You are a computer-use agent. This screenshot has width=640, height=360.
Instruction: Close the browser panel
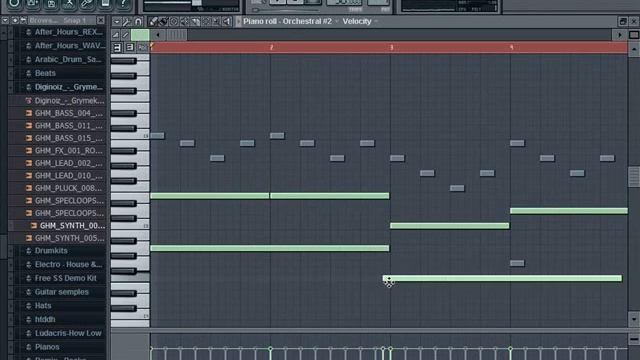coord(100,20)
